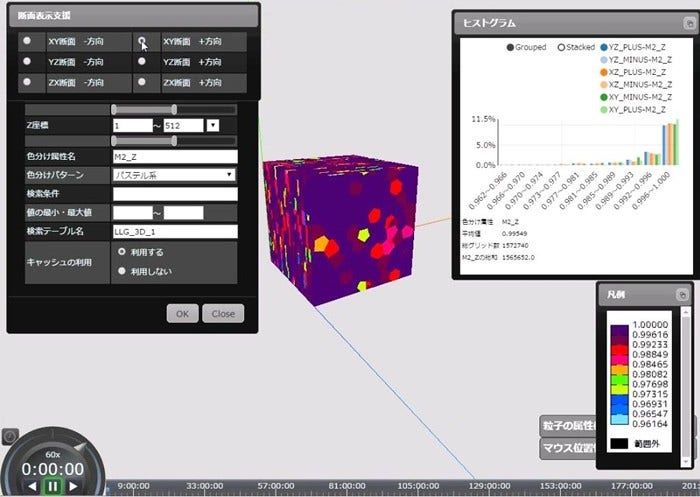Open the 粒子の属性 panel tab
The width and height of the screenshot is (700, 497).
coord(566,427)
